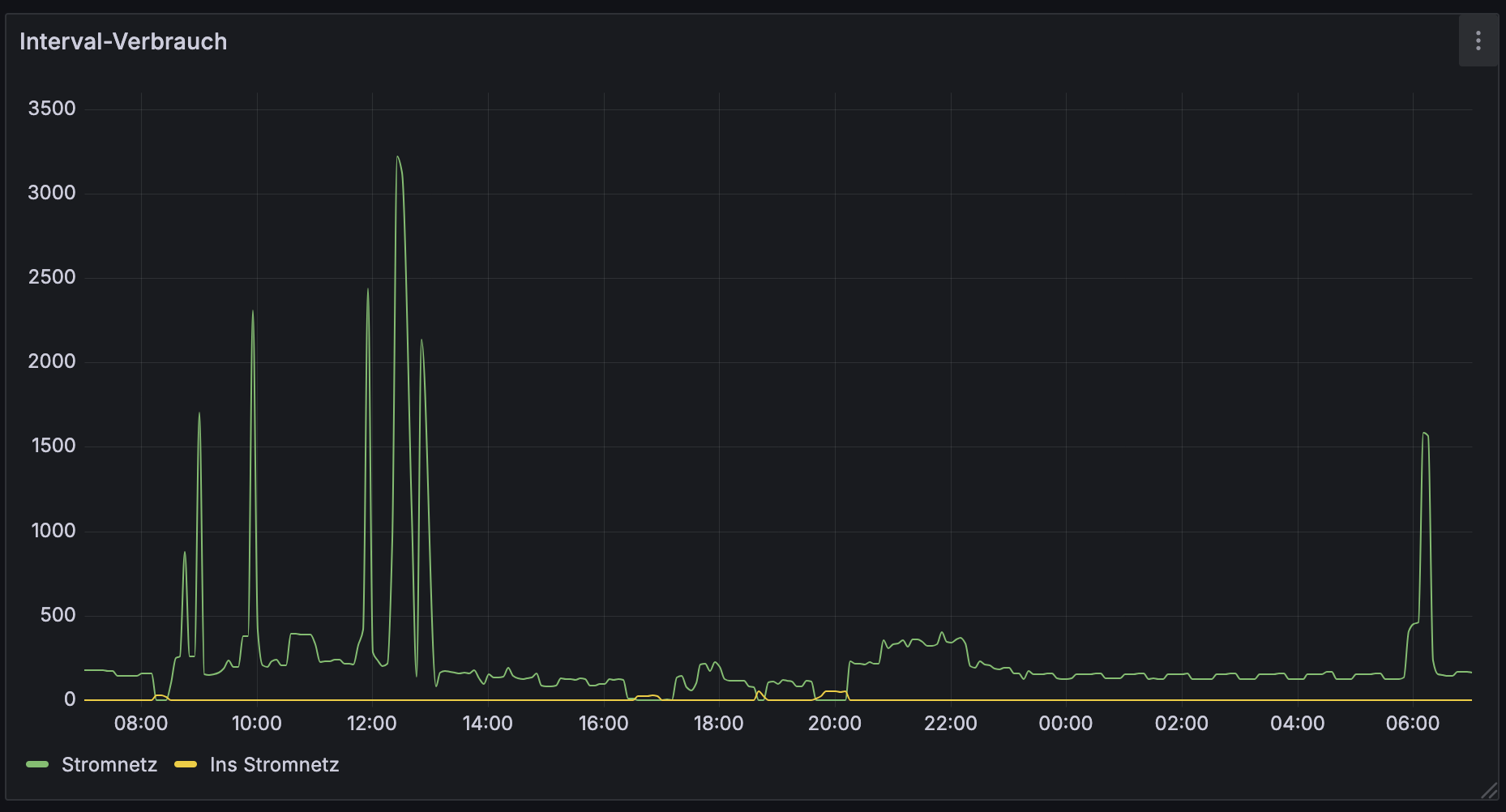Click the Interval-Verbrauch panel title
Screen dimensions: 1506x812
tap(123, 41)
